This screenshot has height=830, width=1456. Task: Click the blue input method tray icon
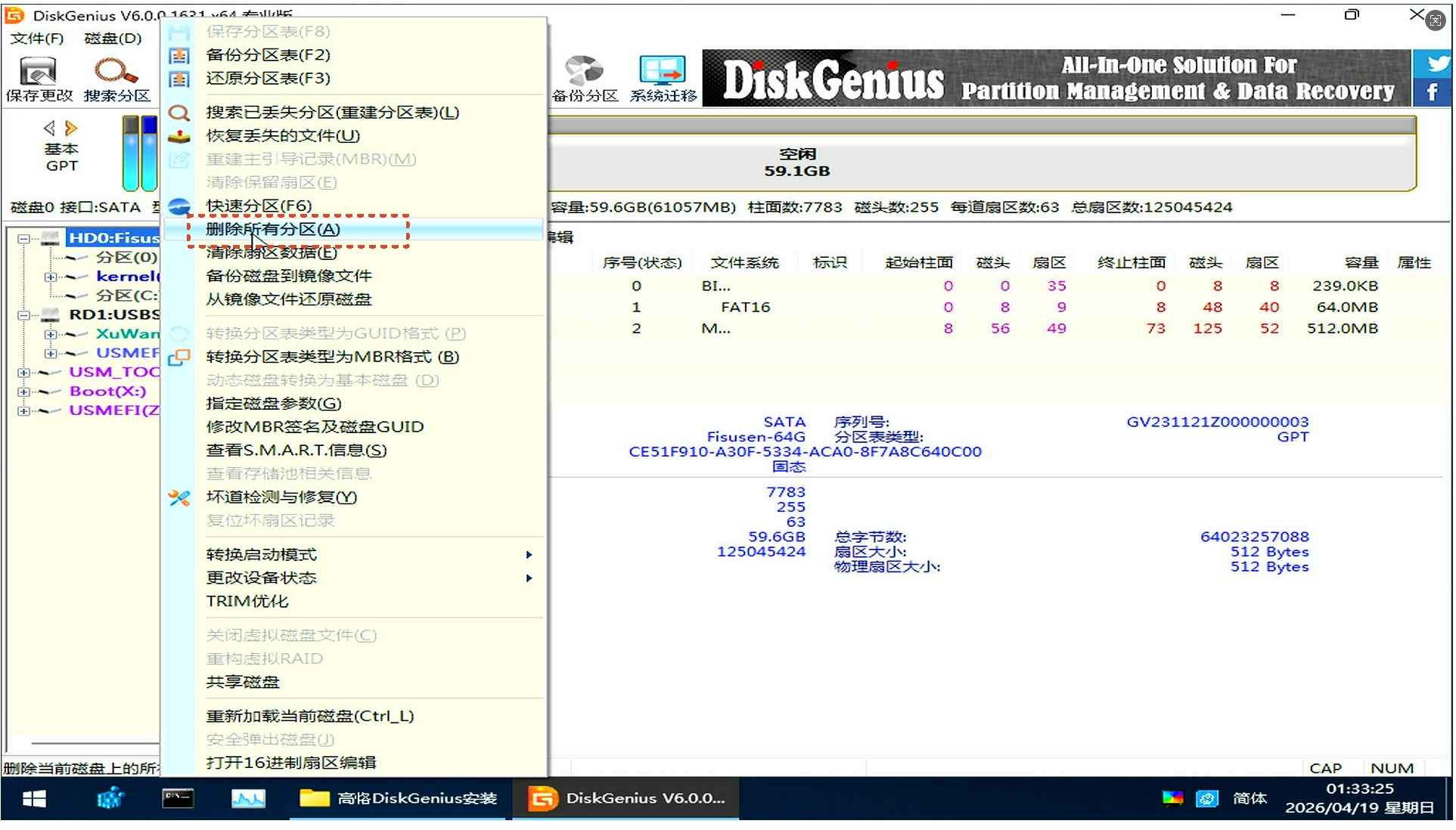click(1207, 798)
